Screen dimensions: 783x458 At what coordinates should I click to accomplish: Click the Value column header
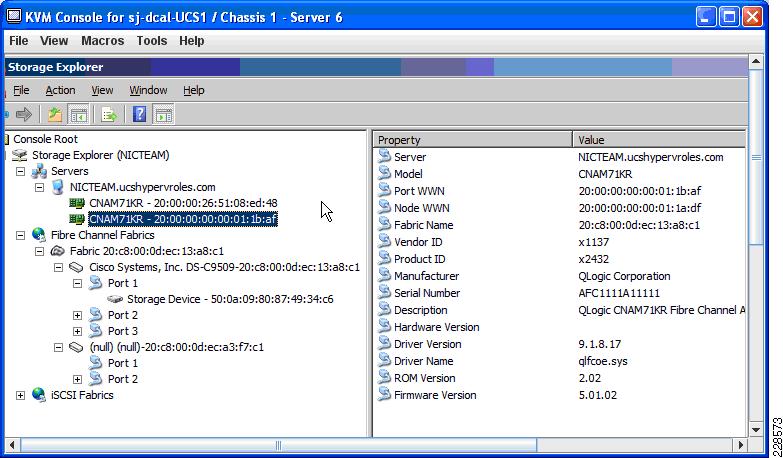[659, 140]
